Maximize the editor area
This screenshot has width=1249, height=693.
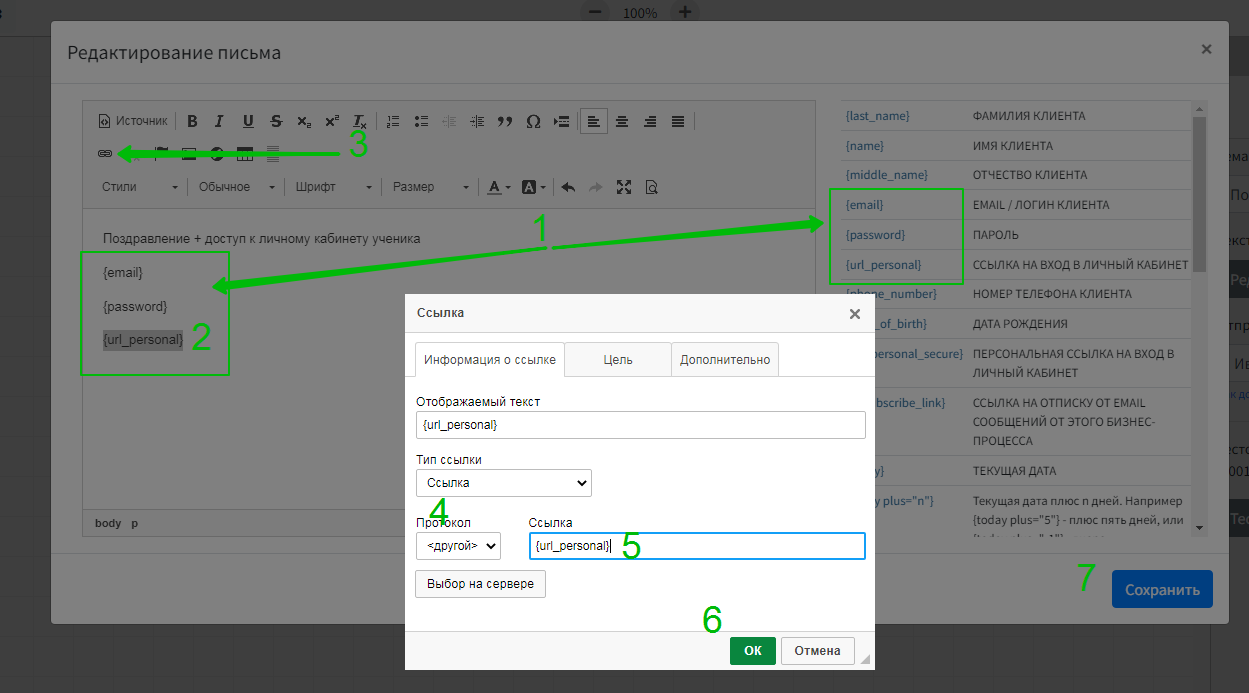click(624, 187)
